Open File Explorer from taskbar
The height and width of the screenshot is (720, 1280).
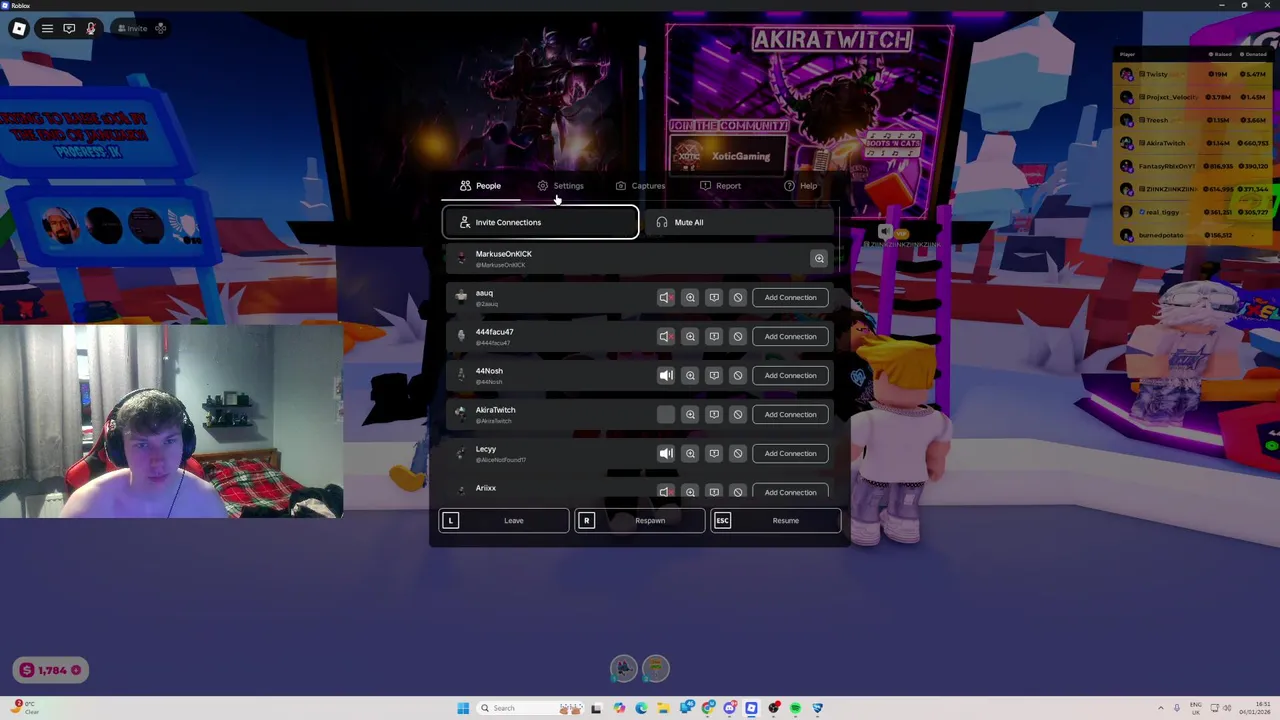[663, 708]
